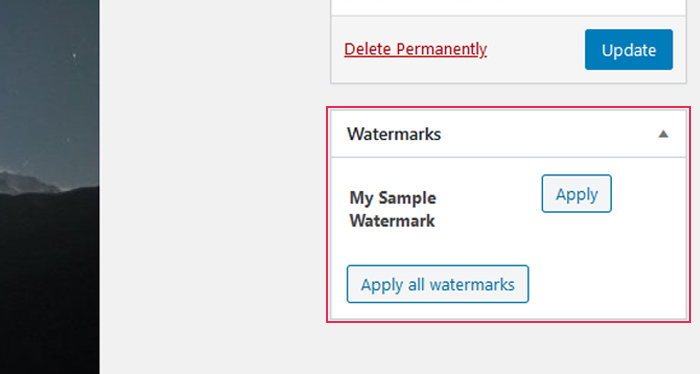The image size is (700, 374).
Task: Select the Watermarks panel heading
Action: (508, 134)
